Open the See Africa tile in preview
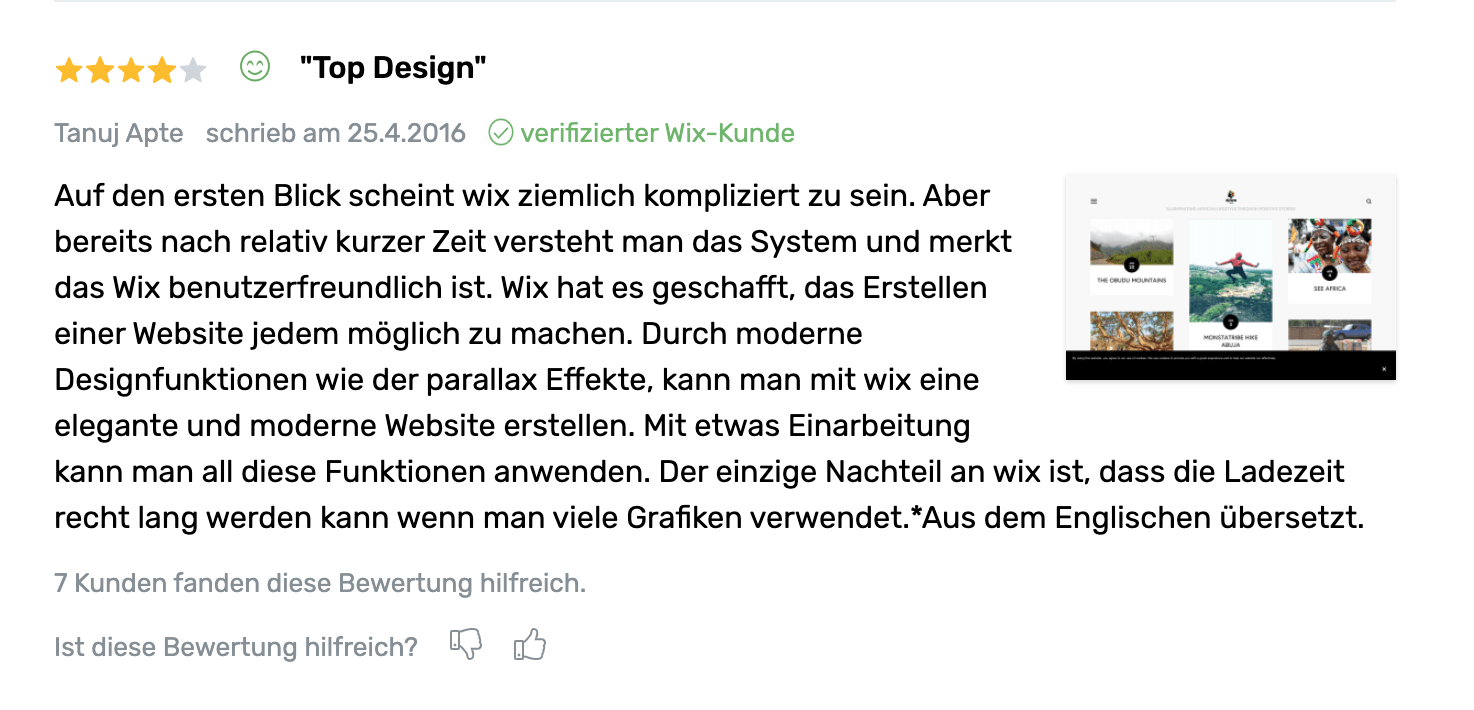 1329,261
